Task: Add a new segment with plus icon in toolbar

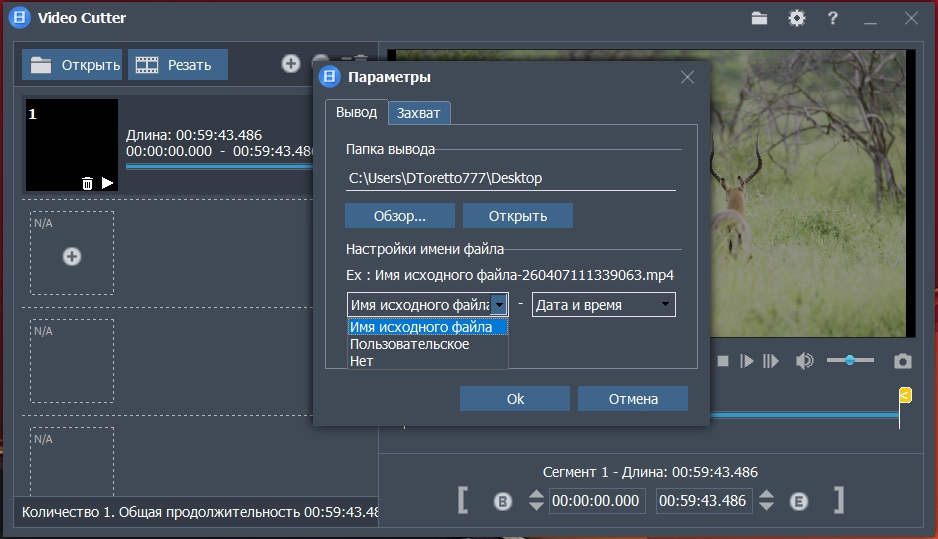Action: (291, 63)
